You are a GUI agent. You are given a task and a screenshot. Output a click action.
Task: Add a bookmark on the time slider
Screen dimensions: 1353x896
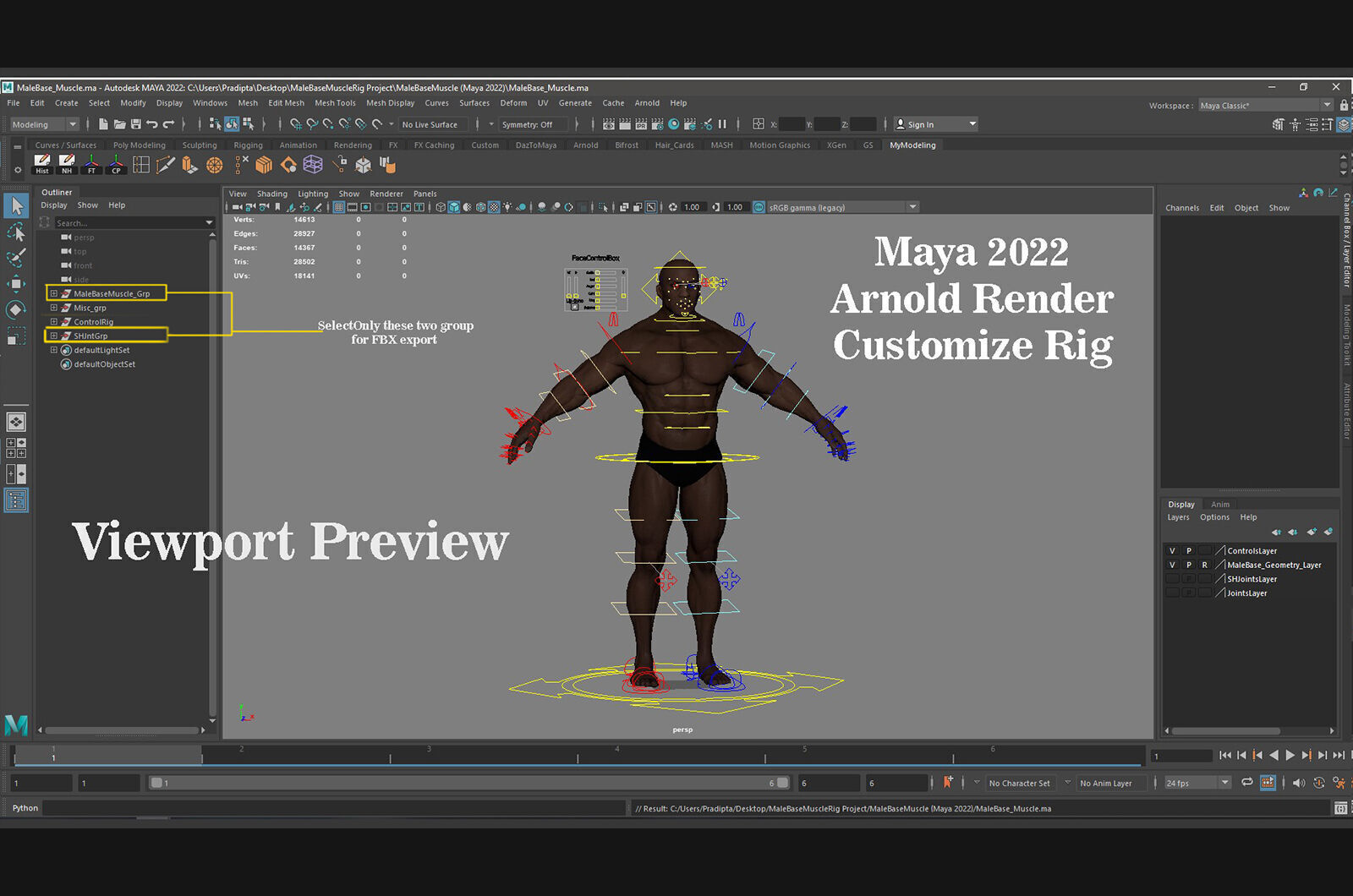click(948, 783)
